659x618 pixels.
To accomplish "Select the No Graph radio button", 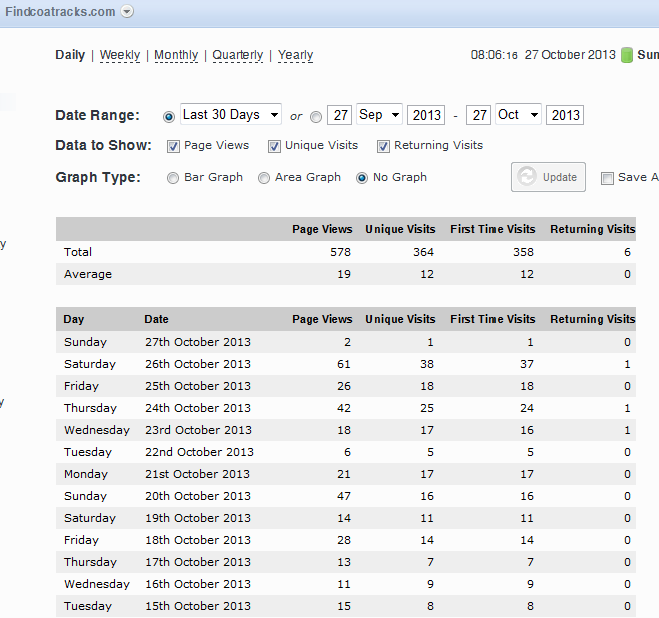I will point(362,178).
